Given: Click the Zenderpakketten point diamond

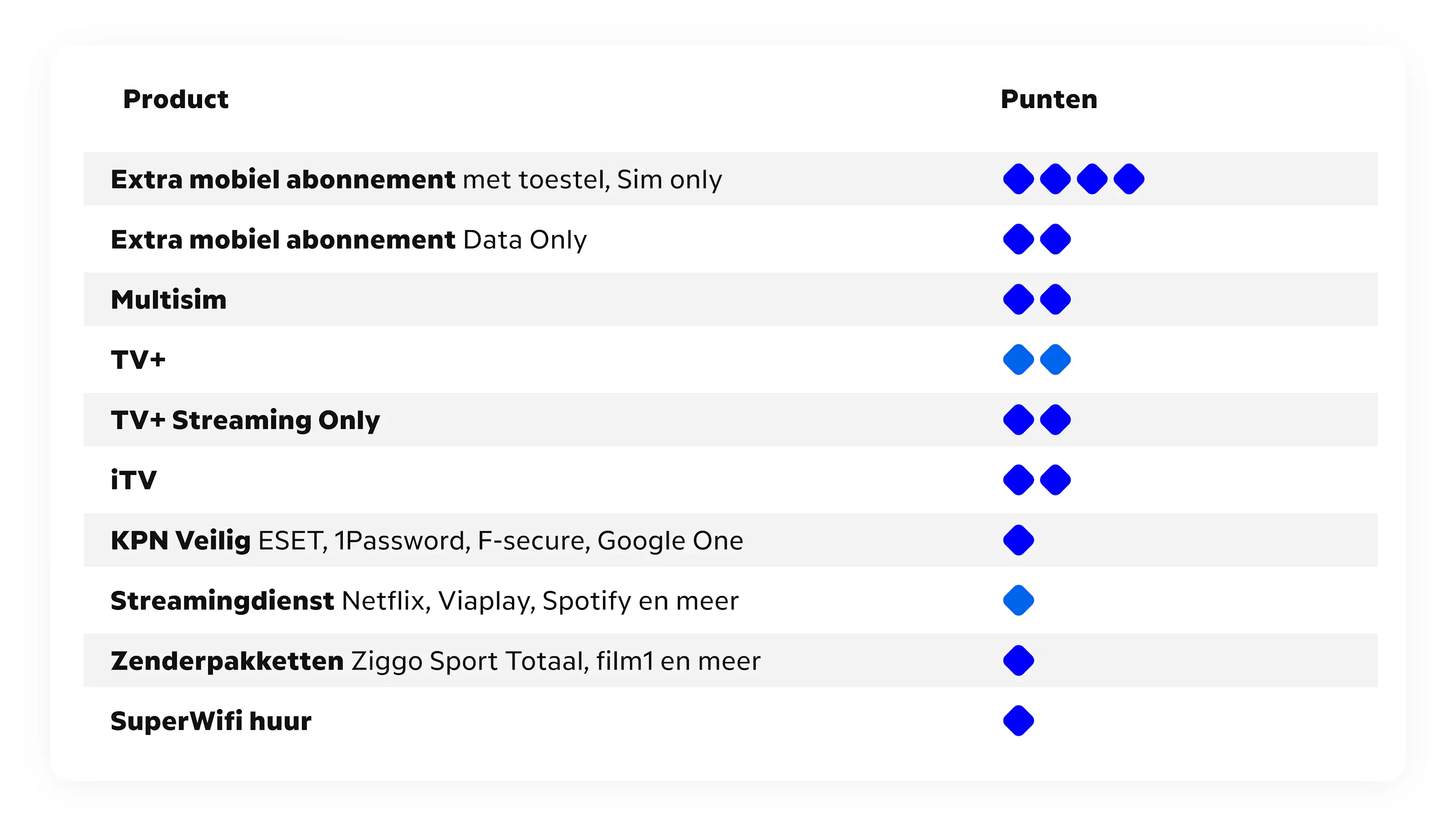Looking at the screenshot, I should pos(1018,661).
